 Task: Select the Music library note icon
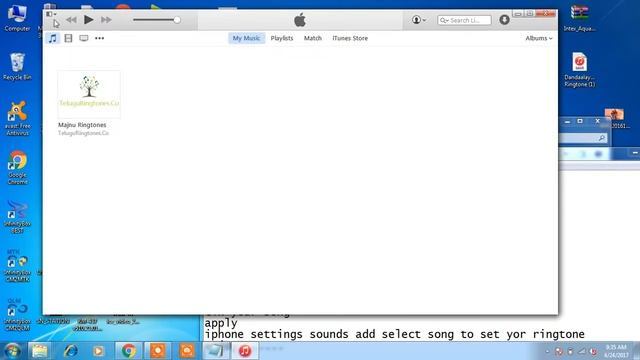53,38
